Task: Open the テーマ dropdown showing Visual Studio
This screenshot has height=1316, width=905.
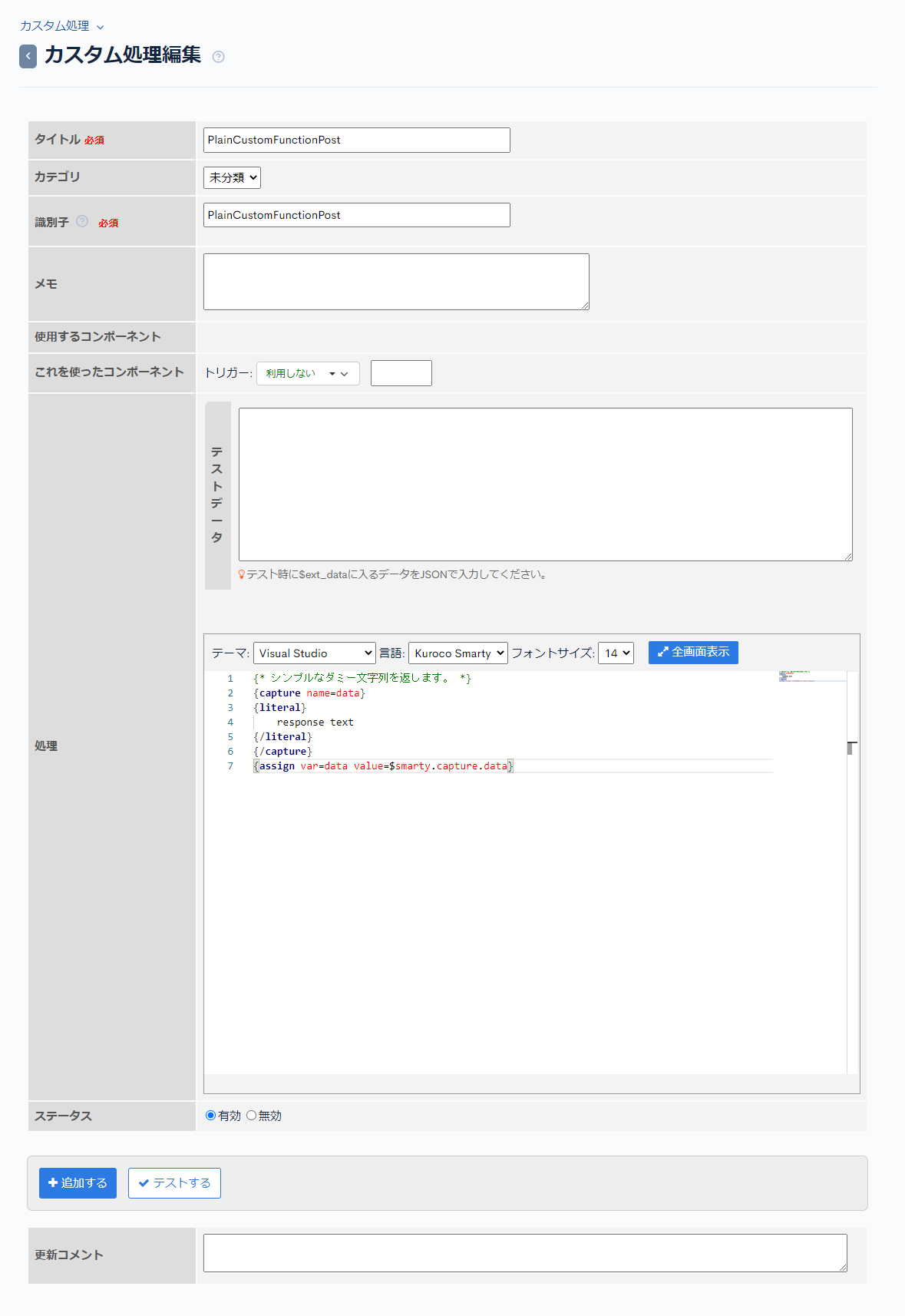Action: (315, 653)
